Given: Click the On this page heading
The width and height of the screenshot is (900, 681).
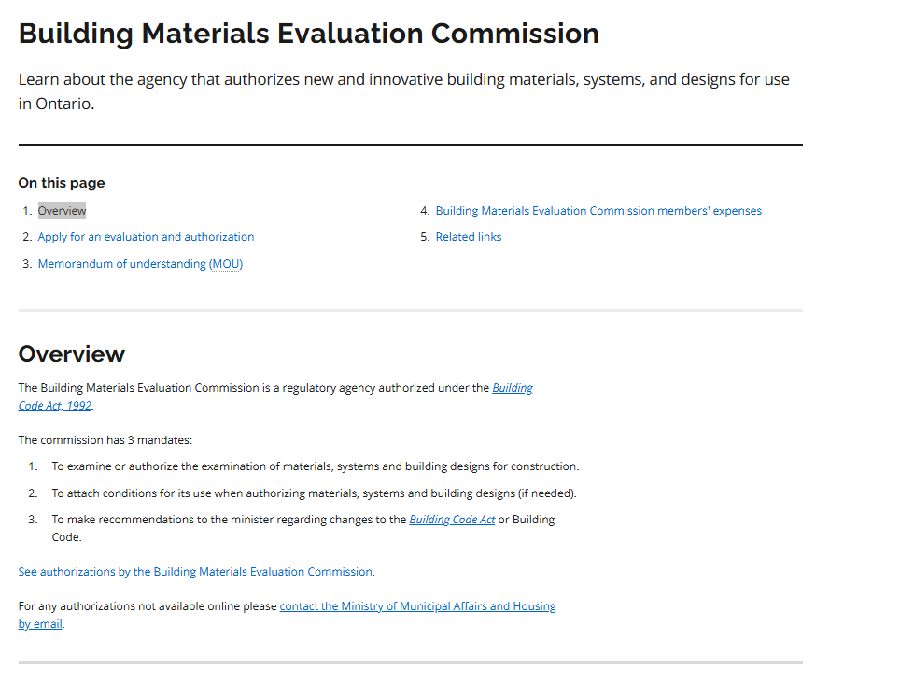Looking at the screenshot, I should click(x=62, y=183).
